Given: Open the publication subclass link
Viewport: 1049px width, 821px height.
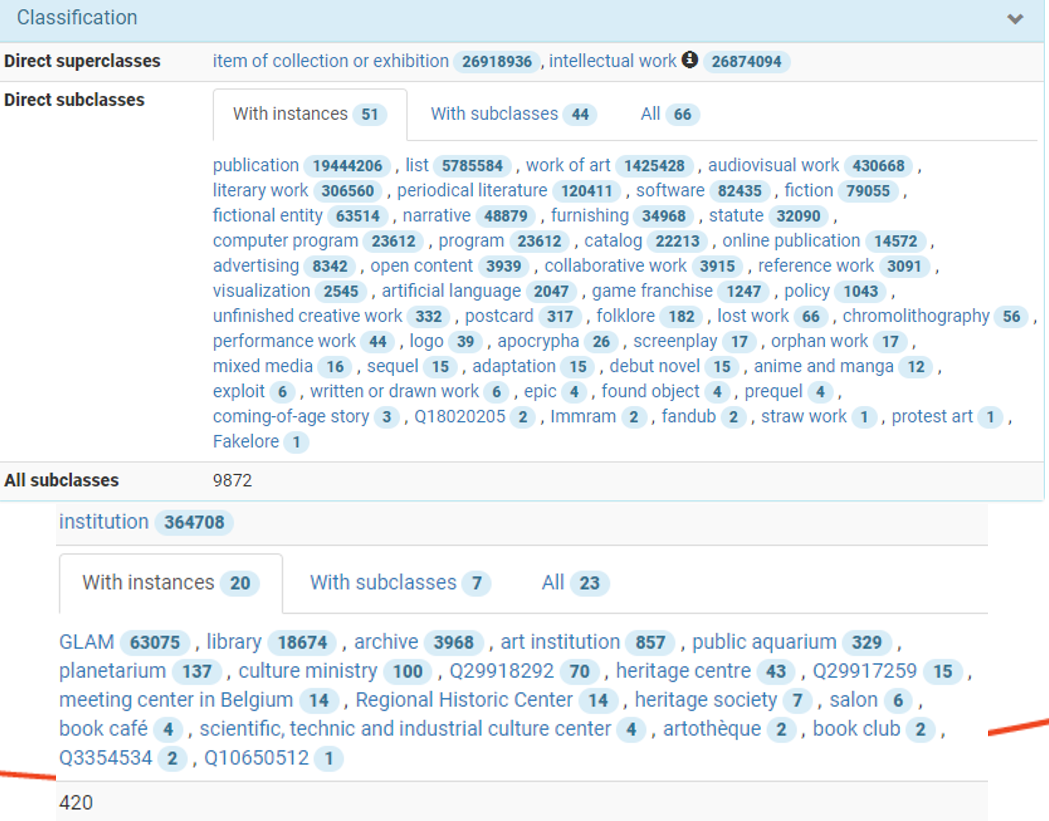Looking at the screenshot, I should (x=256, y=166).
